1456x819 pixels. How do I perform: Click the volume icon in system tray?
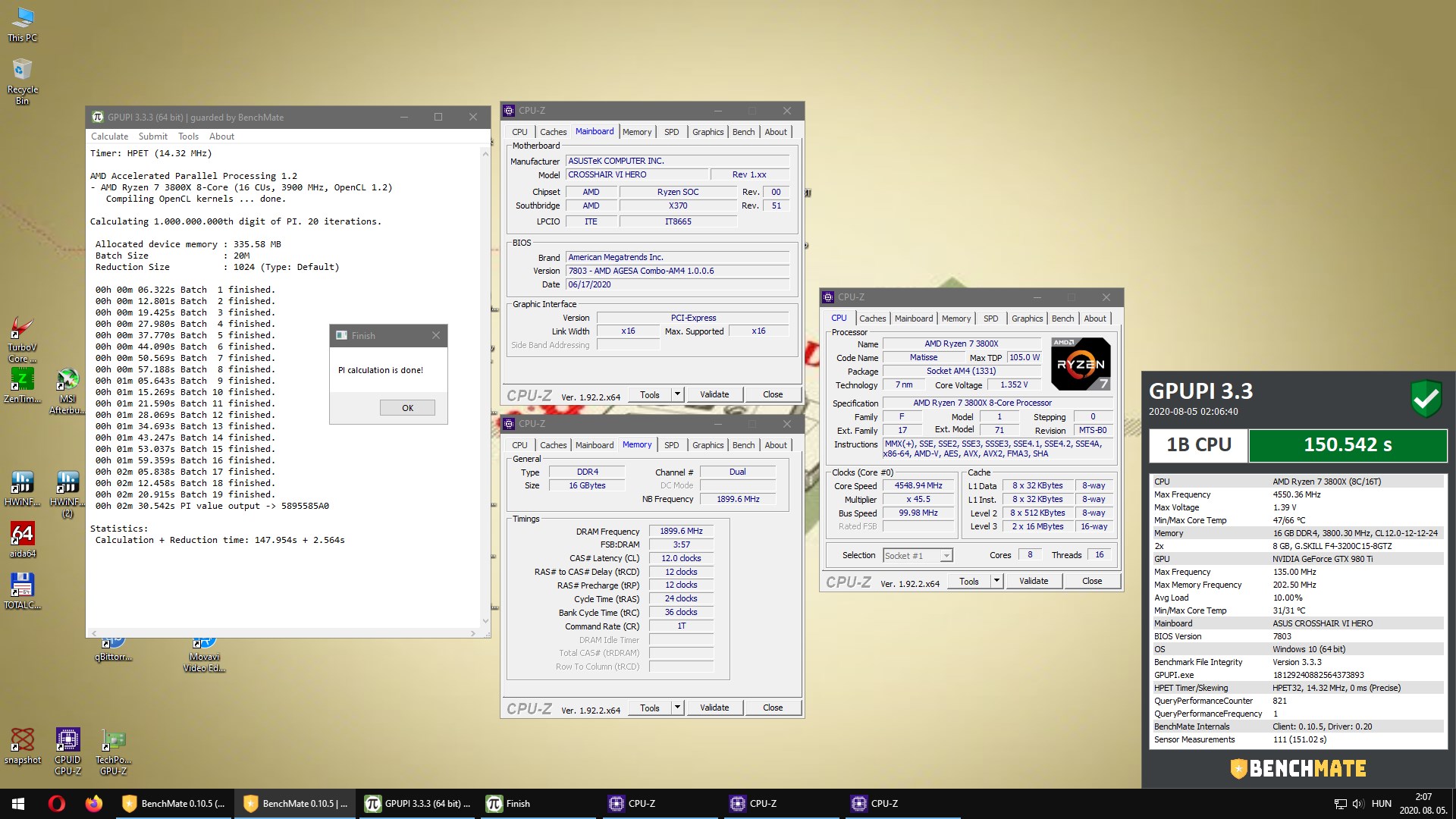coord(1357,804)
